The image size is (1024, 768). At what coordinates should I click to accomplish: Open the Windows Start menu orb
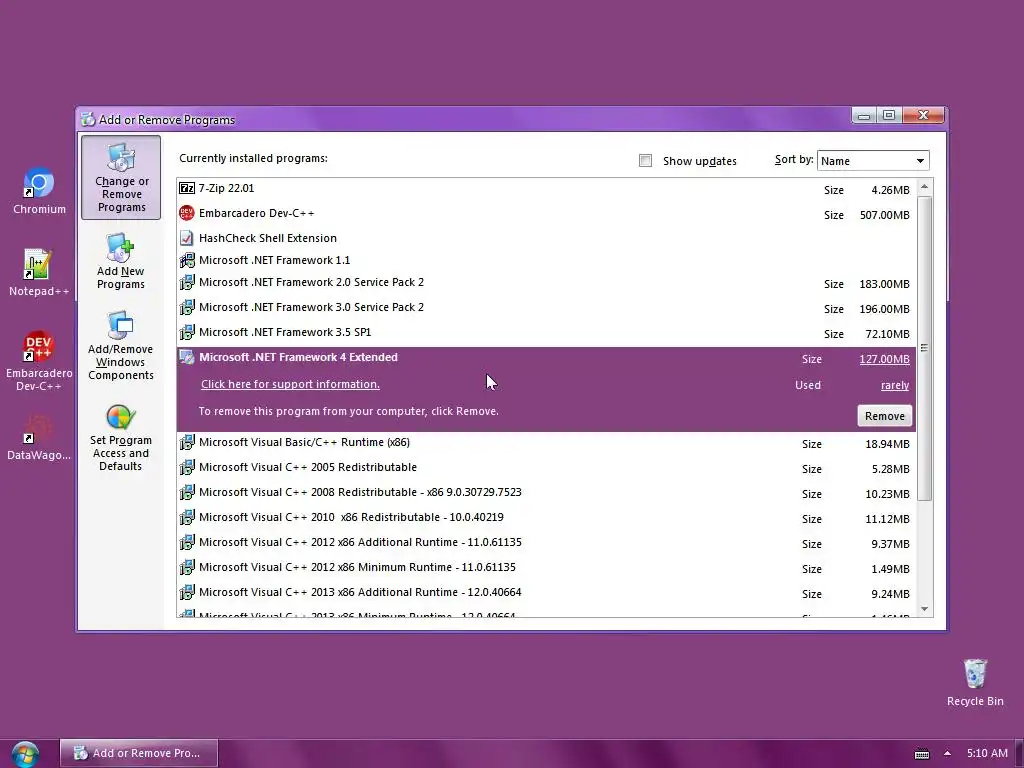click(25, 754)
